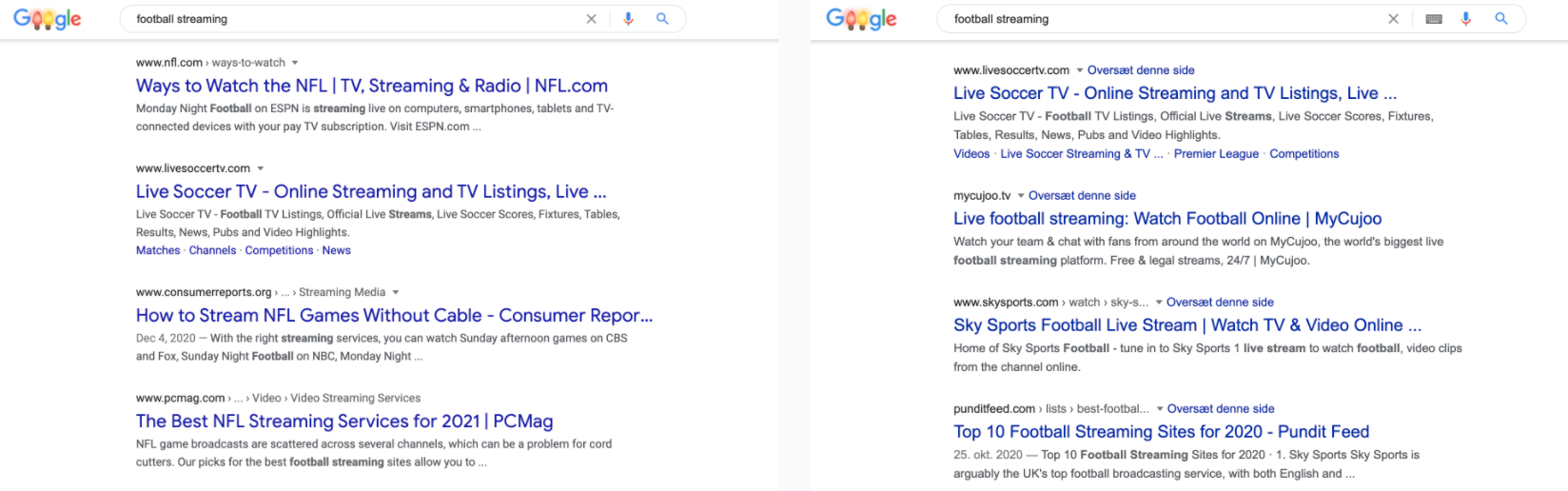The image size is (1568, 491).
Task: Open the dropdown arrow beside mycujoo.tv
Action: pos(1021,196)
